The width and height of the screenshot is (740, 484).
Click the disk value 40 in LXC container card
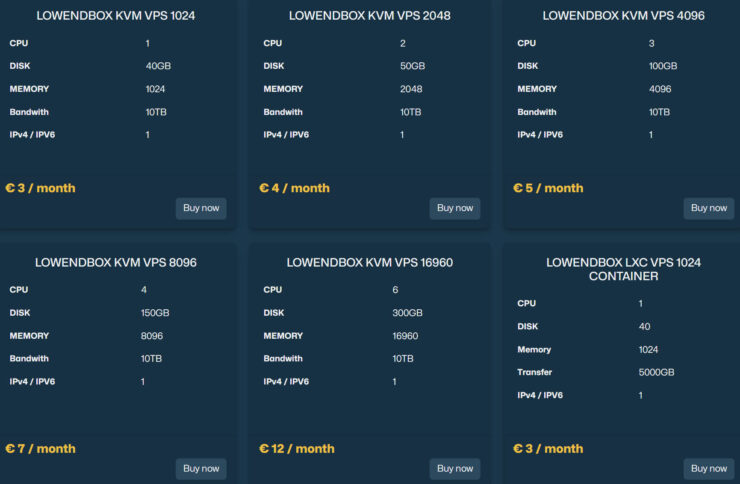[x=644, y=326]
